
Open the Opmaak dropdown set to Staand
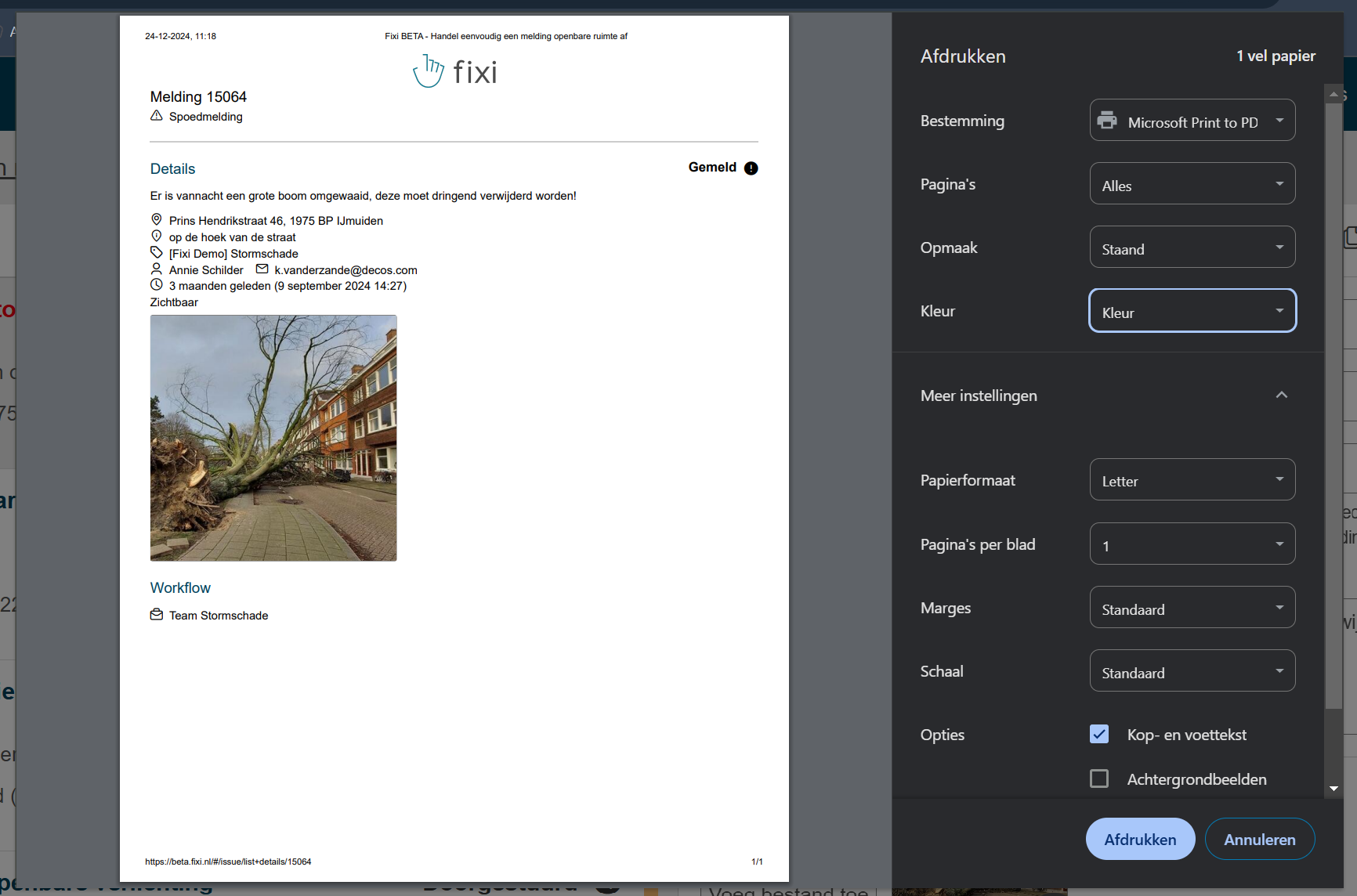[1192, 247]
